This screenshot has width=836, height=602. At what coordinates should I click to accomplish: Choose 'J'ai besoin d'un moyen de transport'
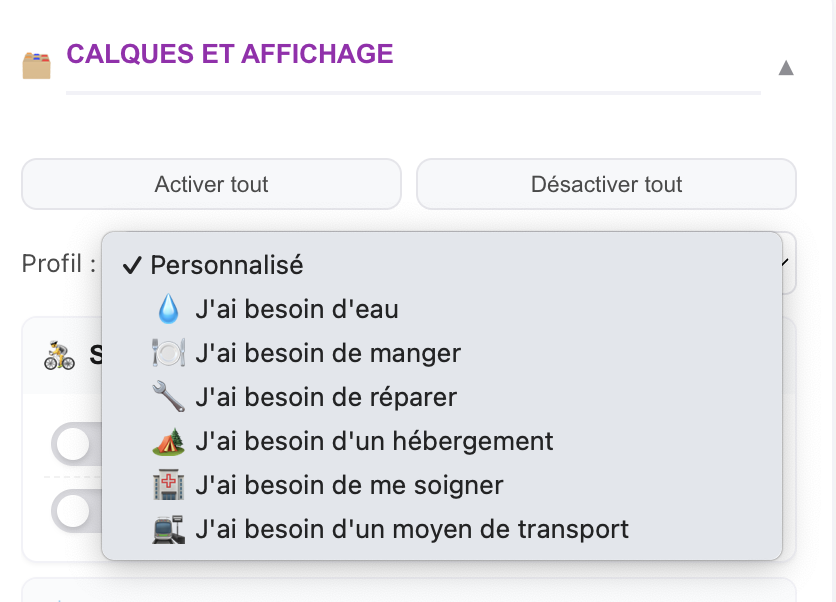click(x=412, y=529)
